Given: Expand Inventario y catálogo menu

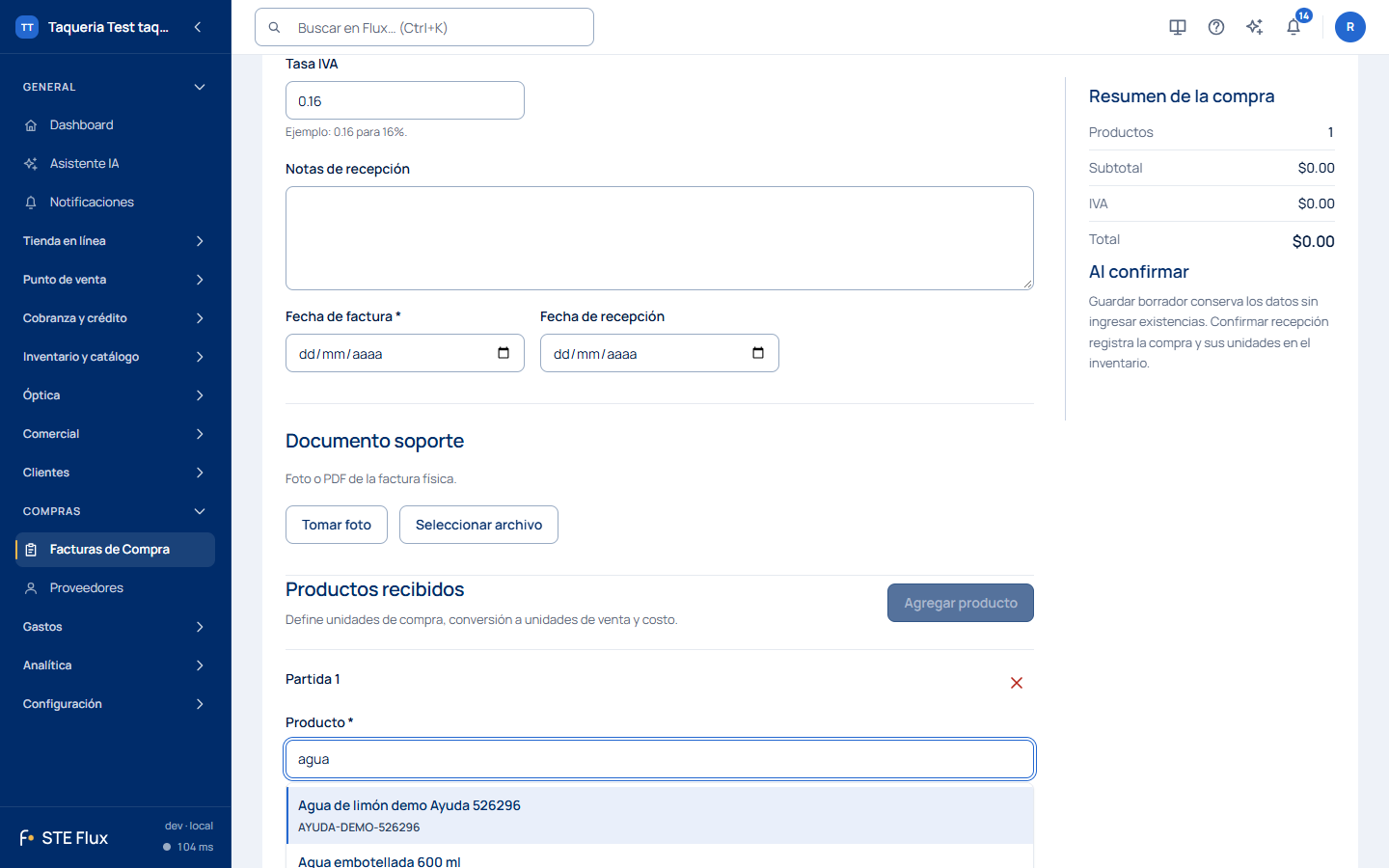Looking at the screenshot, I should (x=115, y=357).
